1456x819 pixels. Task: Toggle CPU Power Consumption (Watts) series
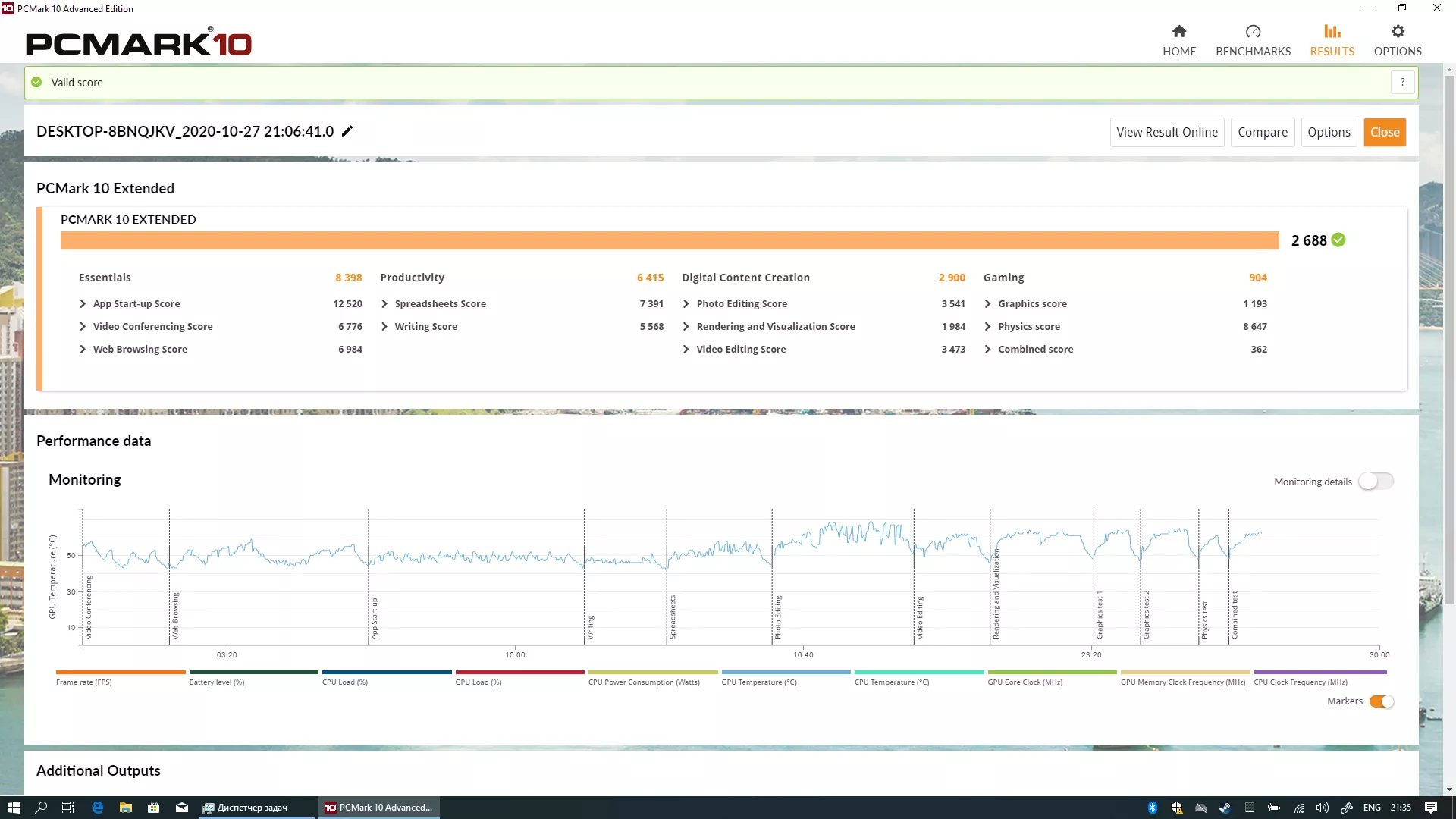click(x=653, y=677)
